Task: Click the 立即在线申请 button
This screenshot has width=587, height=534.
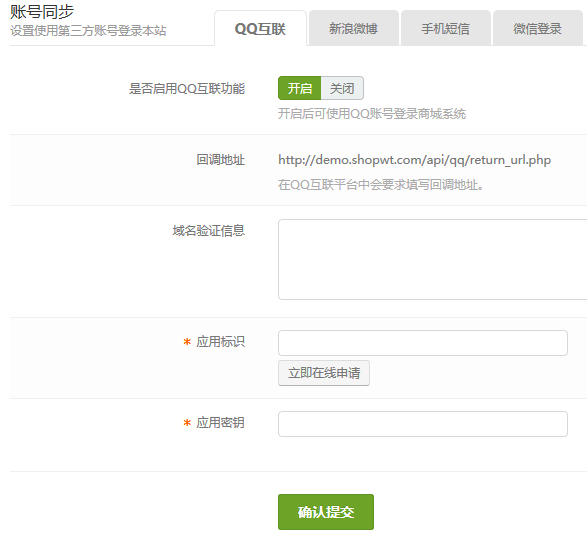Action: coord(324,373)
